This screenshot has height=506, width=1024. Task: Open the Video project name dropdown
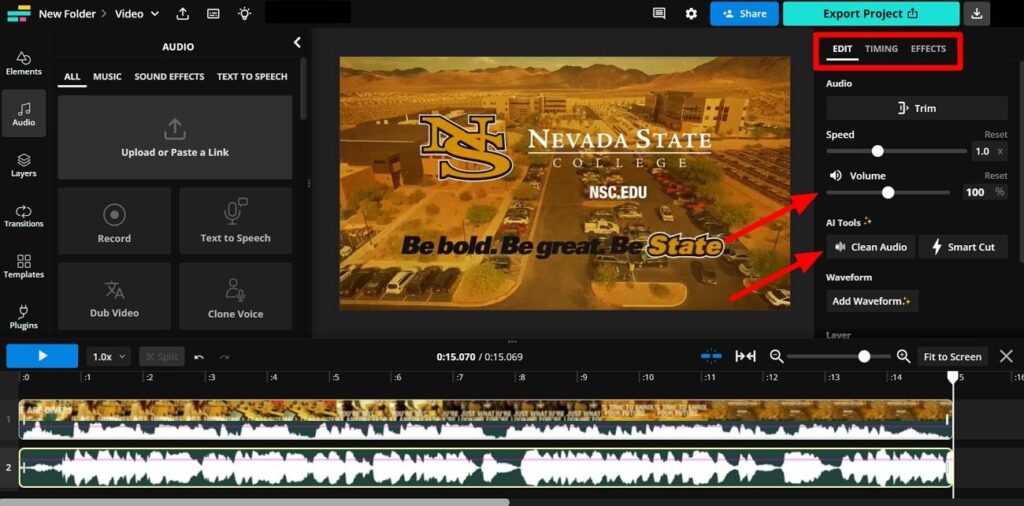(137, 14)
